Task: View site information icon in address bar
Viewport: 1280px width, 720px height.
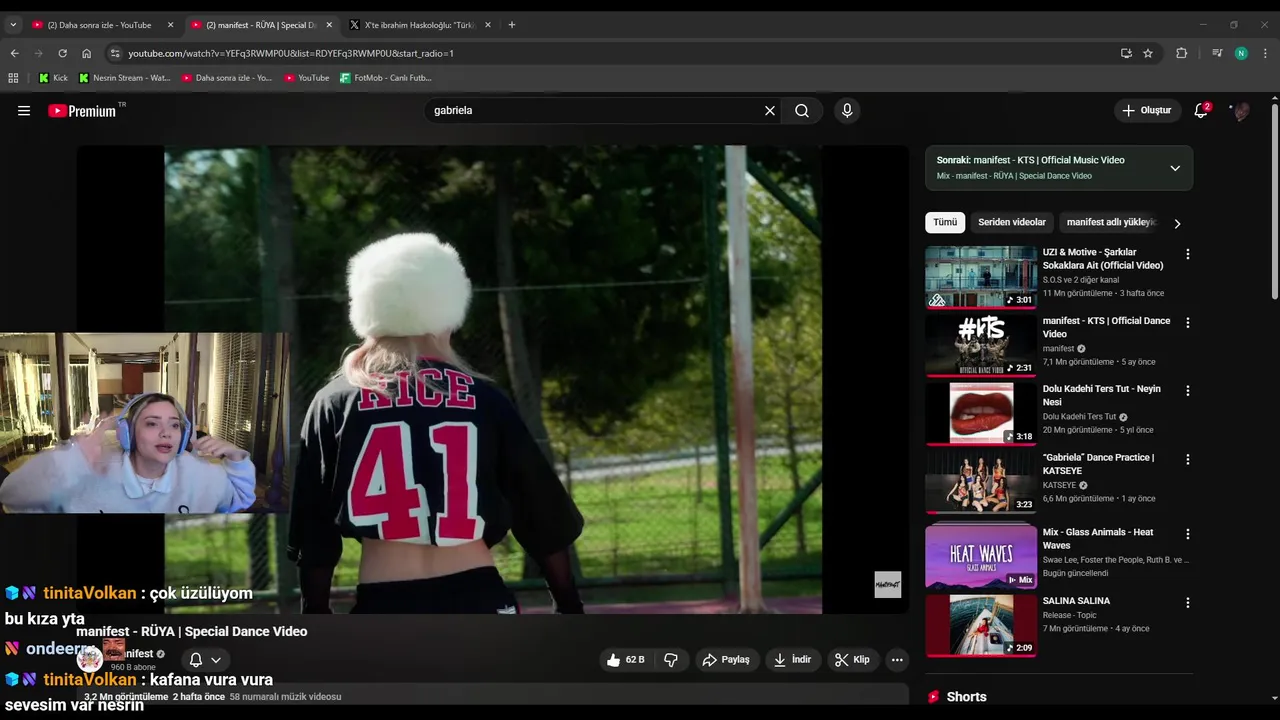Action: 115,53
